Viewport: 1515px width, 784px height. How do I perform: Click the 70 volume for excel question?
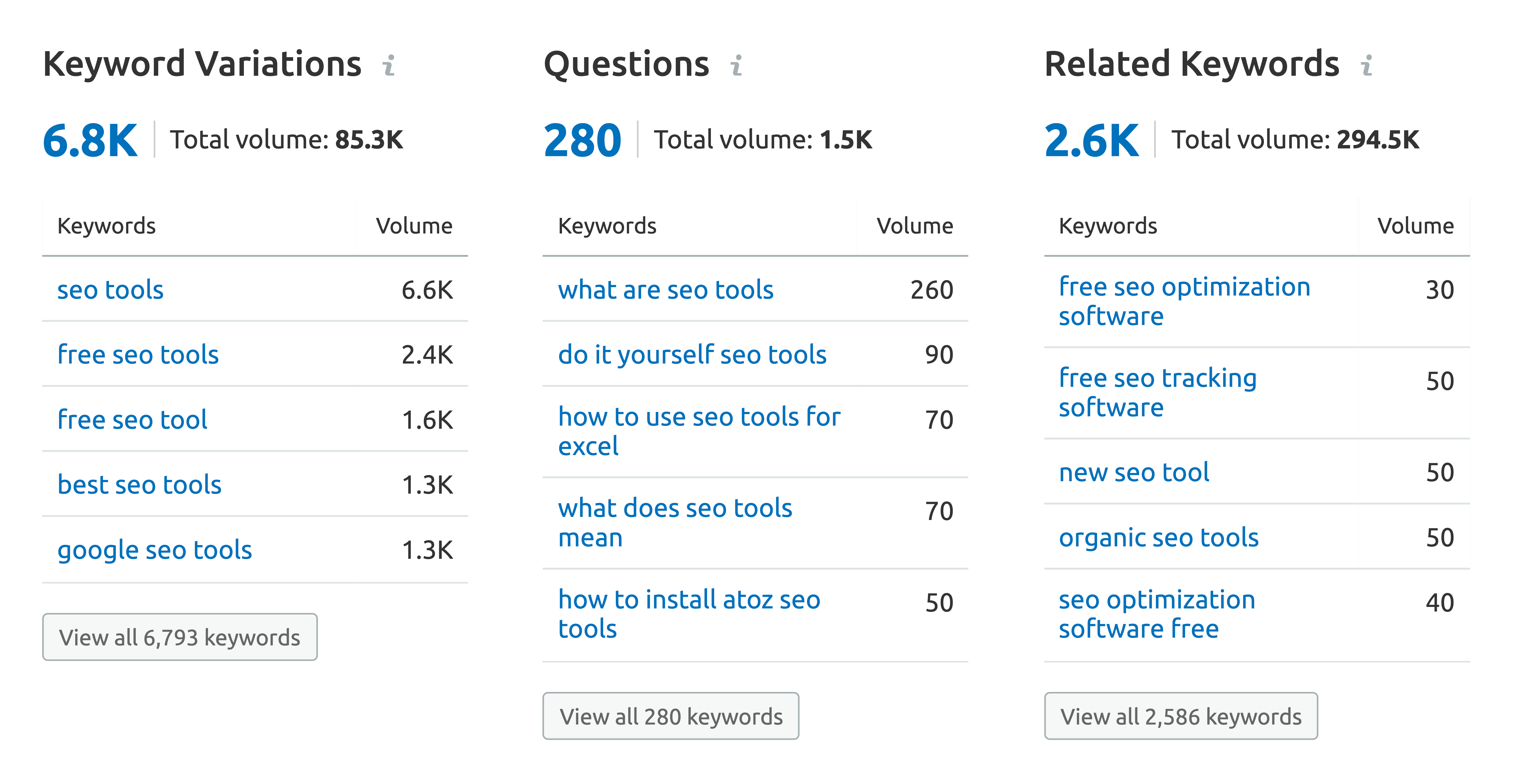click(x=939, y=420)
